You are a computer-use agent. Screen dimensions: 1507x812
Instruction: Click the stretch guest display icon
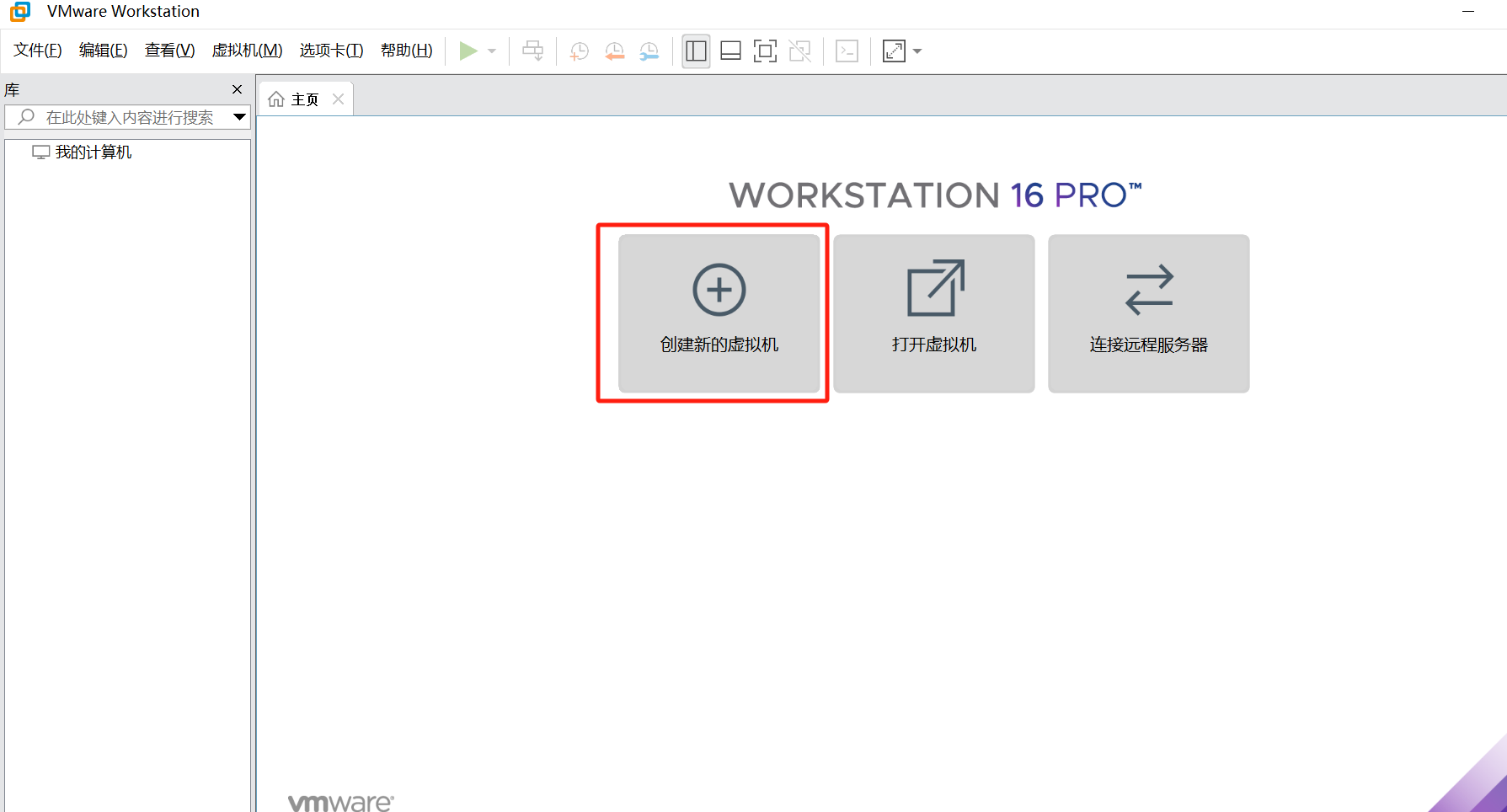click(894, 51)
